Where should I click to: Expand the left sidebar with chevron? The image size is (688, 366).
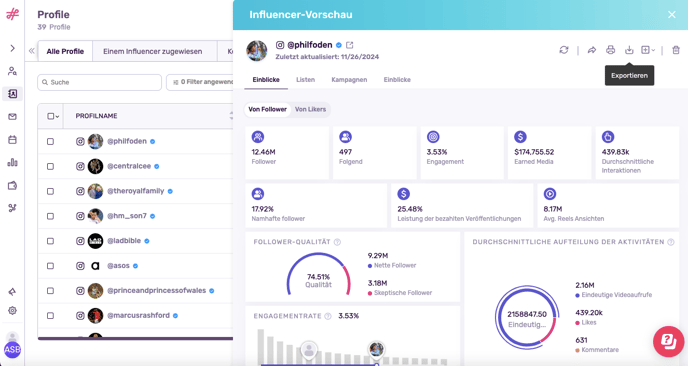point(12,48)
